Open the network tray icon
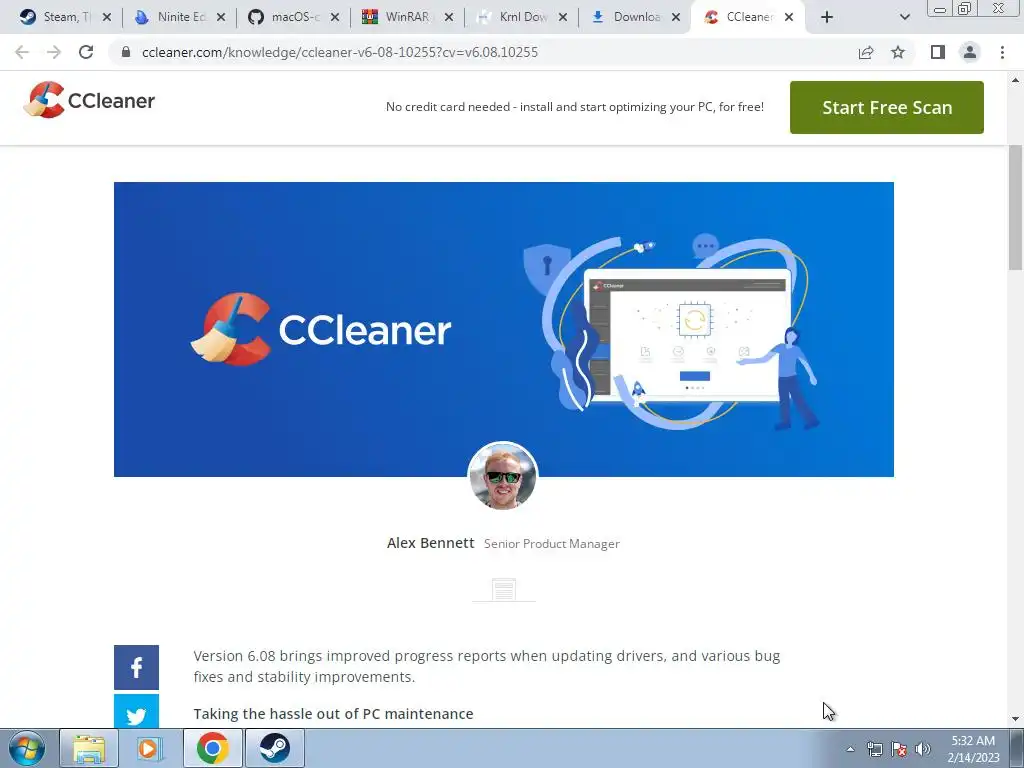1024x768 pixels. click(x=874, y=749)
